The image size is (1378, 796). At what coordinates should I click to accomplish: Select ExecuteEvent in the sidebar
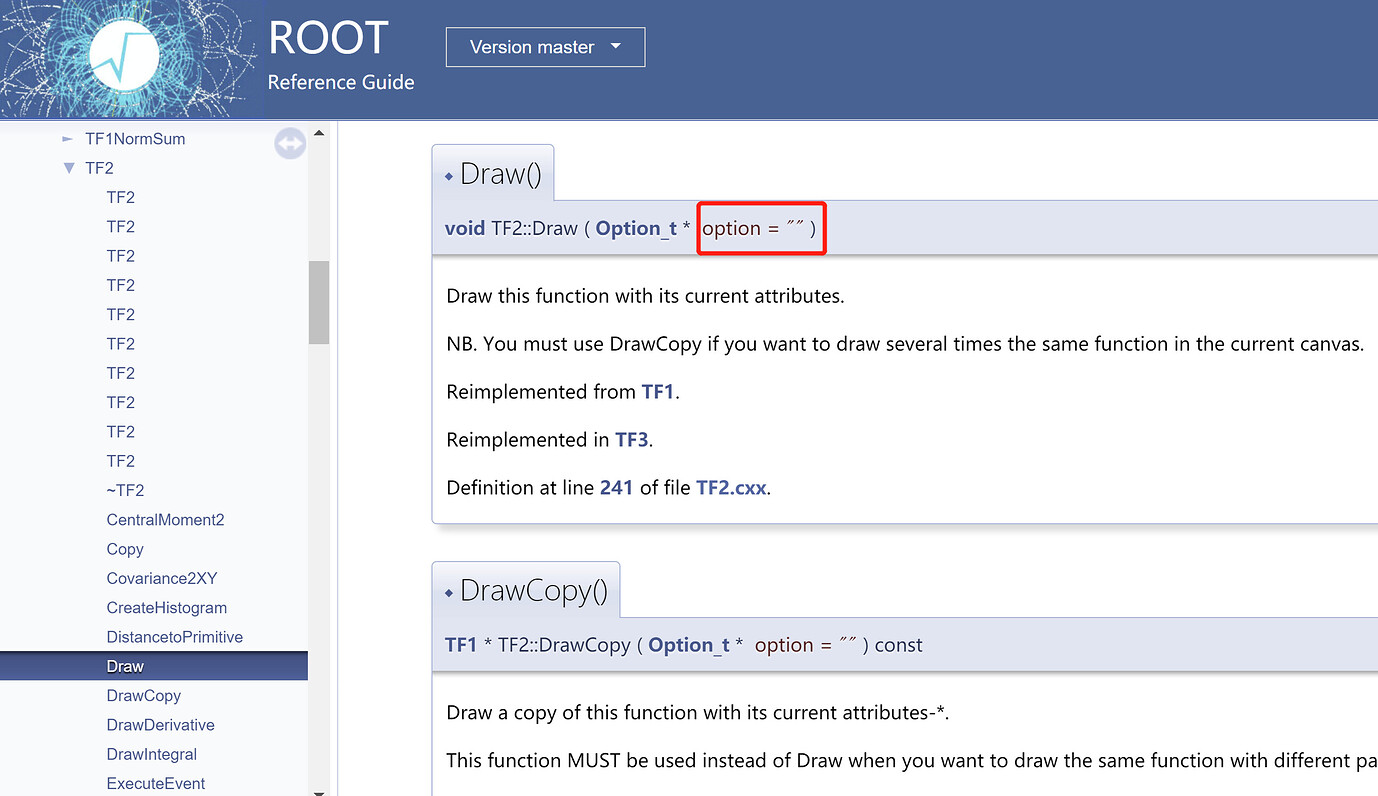tap(156, 784)
